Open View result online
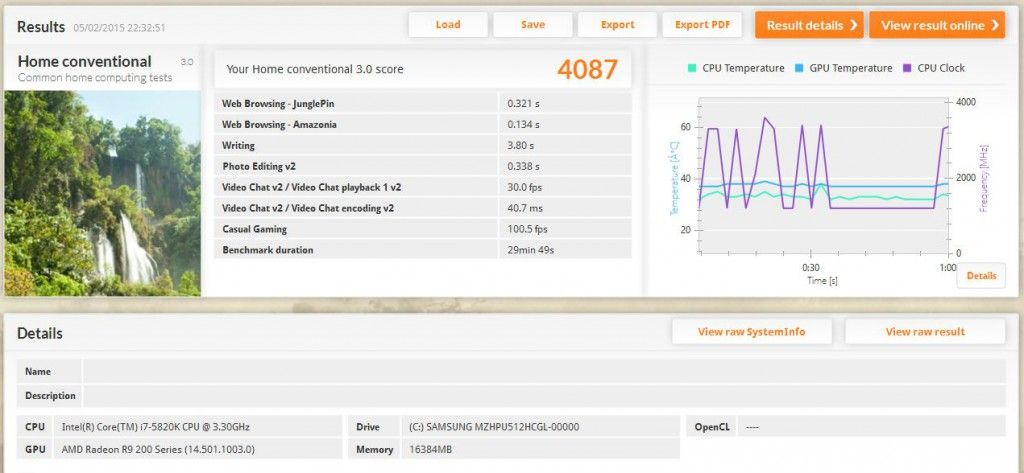1024x473 pixels. [x=937, y=25]
